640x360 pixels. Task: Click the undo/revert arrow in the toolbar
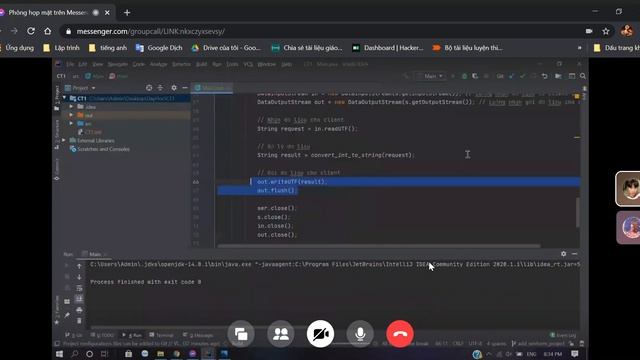(544, 76)
